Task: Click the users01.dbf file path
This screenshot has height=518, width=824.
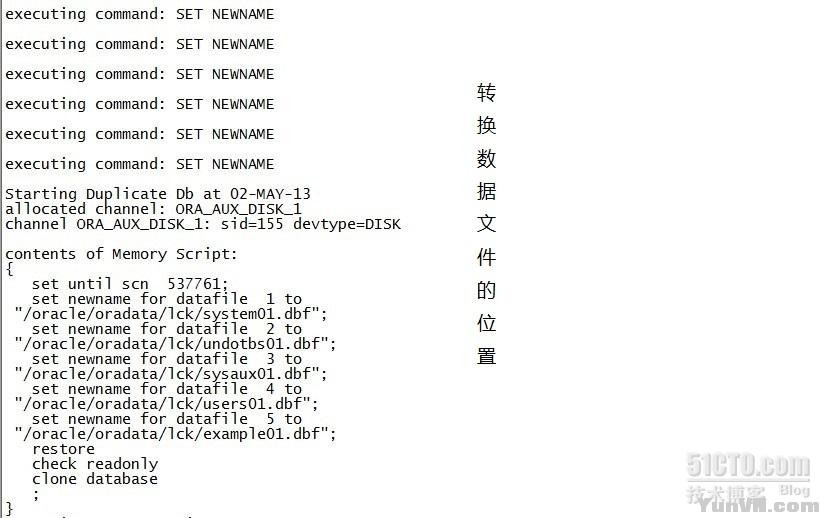Action: [x=166, y=404]
